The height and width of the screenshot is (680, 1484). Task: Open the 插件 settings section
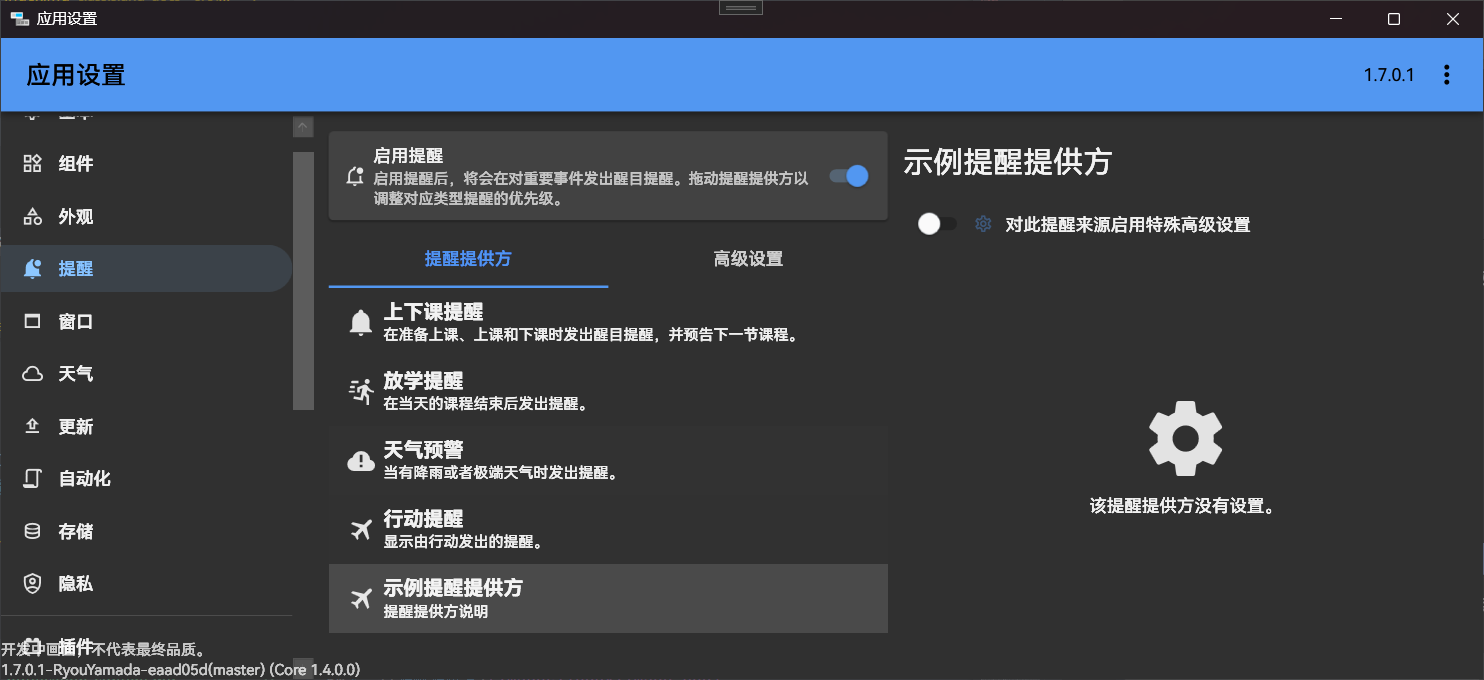coord(75,646)
